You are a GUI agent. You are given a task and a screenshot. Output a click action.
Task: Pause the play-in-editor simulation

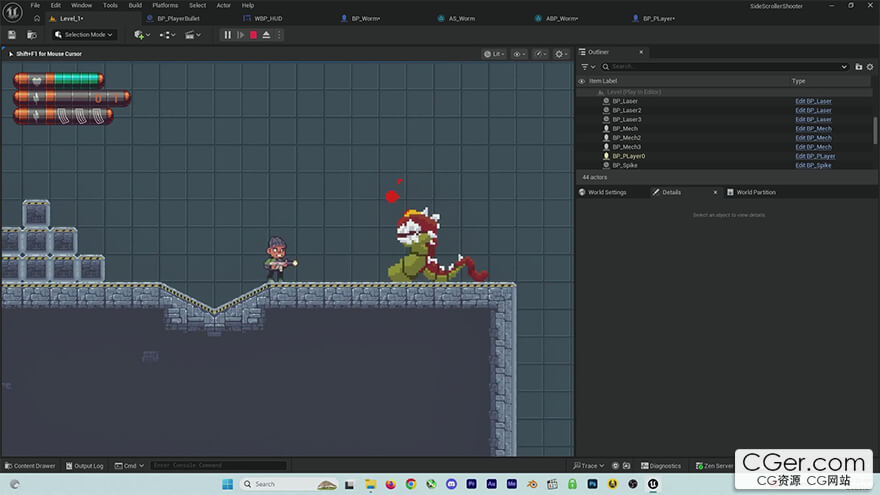(x=227, y=35)
